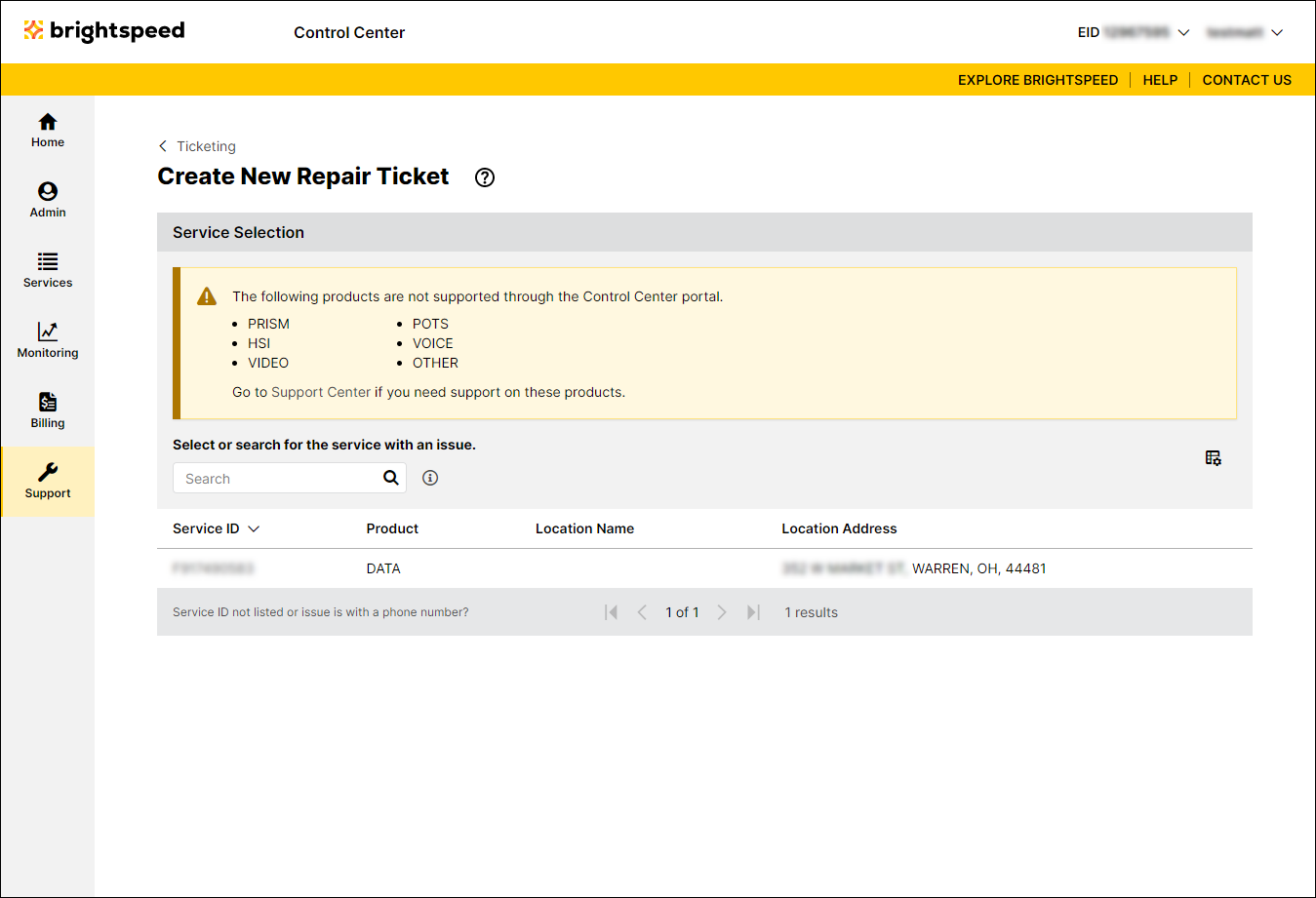Open the Home sidebar section
The width and height of the screenshot is (1316, 898).
(48, 131)
